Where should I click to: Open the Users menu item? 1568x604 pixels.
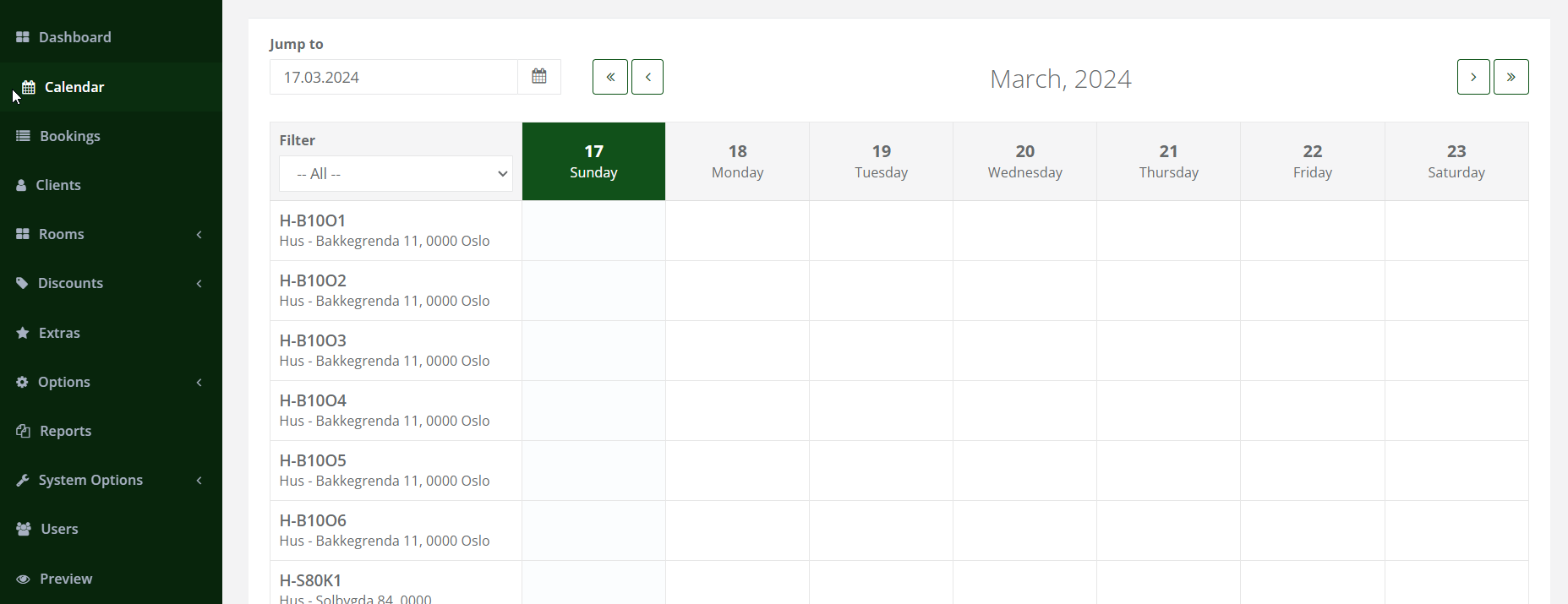click(59, 529)
